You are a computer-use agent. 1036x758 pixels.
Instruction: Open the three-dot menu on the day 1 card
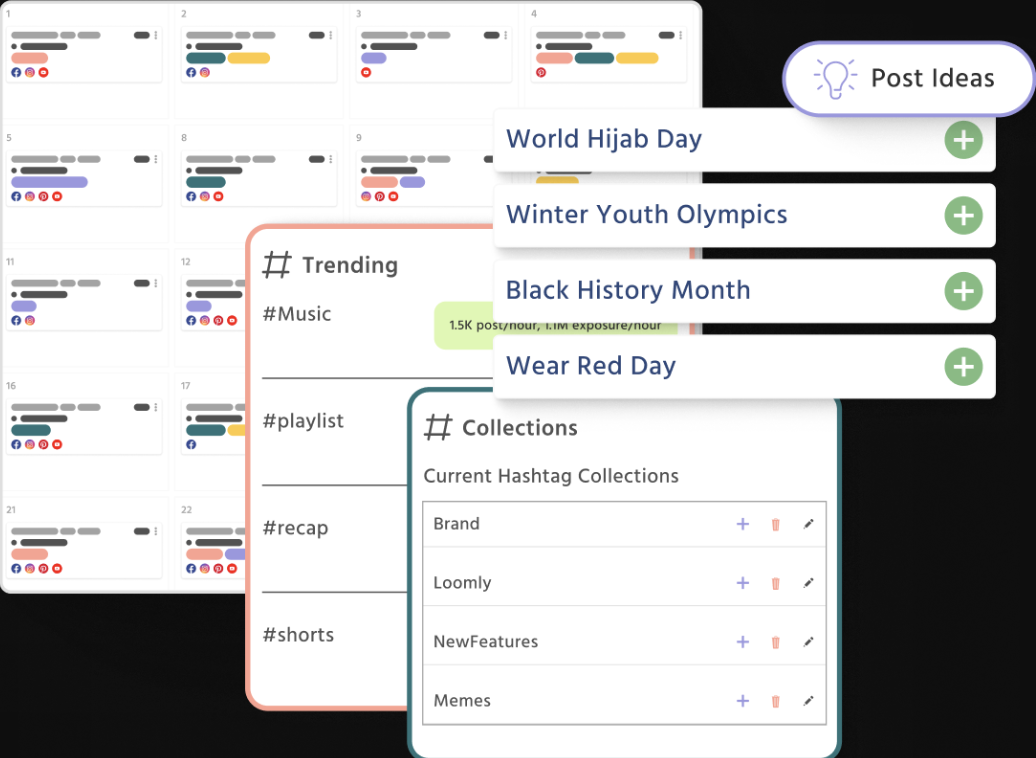(x=156, y=35)
